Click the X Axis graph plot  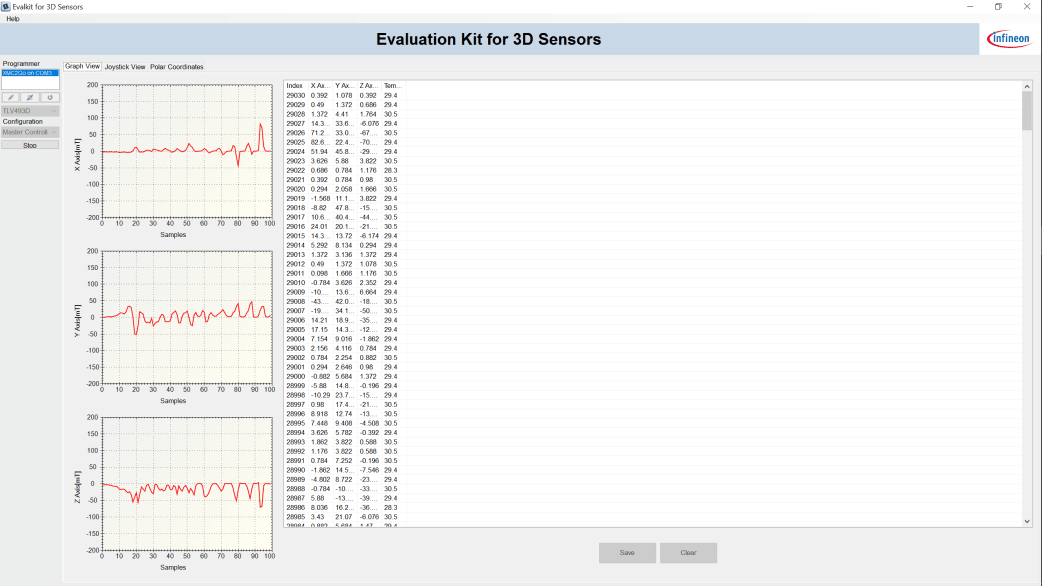pyautogui.click(x=187, y=151)
